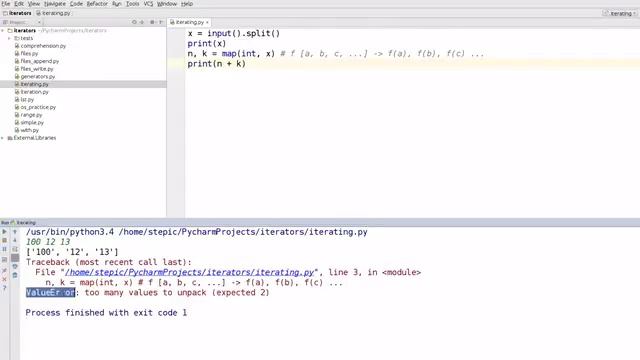Click the print(n + k) code line

217,64
